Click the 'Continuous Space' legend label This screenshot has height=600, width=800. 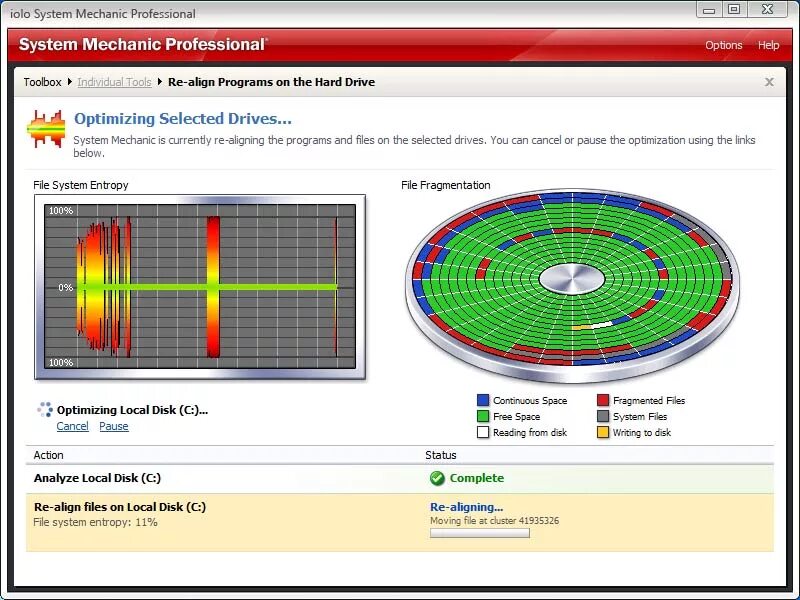[530, 401]
